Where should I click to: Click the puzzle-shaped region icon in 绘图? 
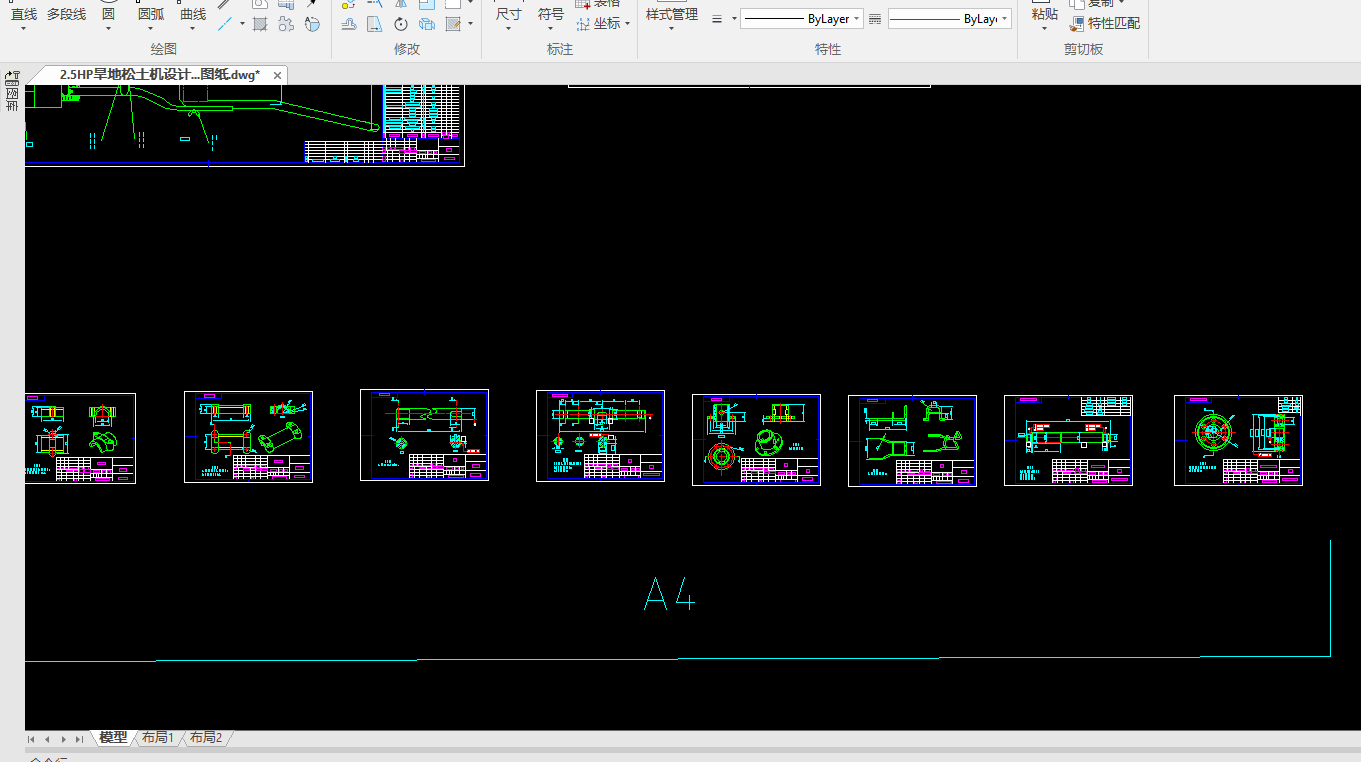pos(286,23)
